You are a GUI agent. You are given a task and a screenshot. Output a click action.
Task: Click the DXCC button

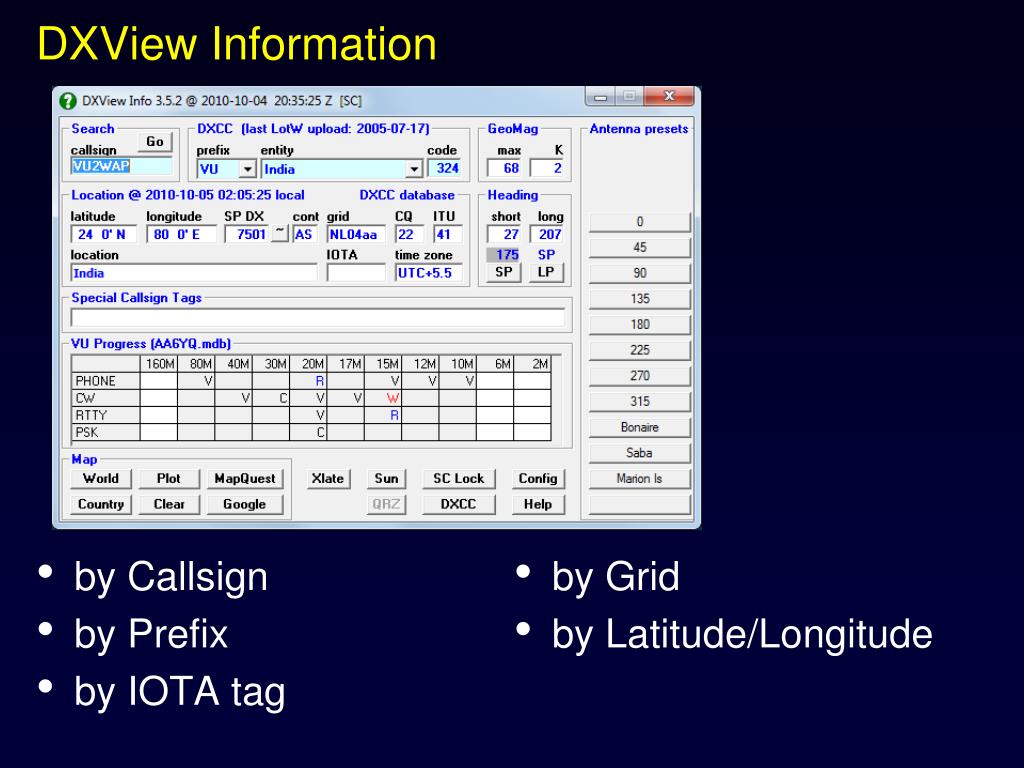point(458,504)
